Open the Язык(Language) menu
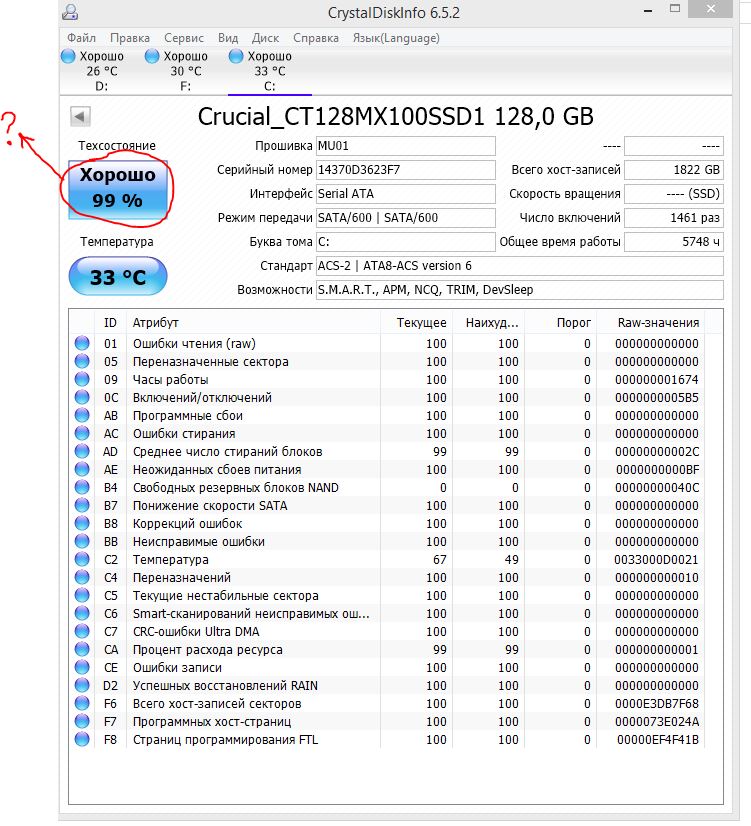The height and width of the screenshot is (826, 751). pos(396,38)
